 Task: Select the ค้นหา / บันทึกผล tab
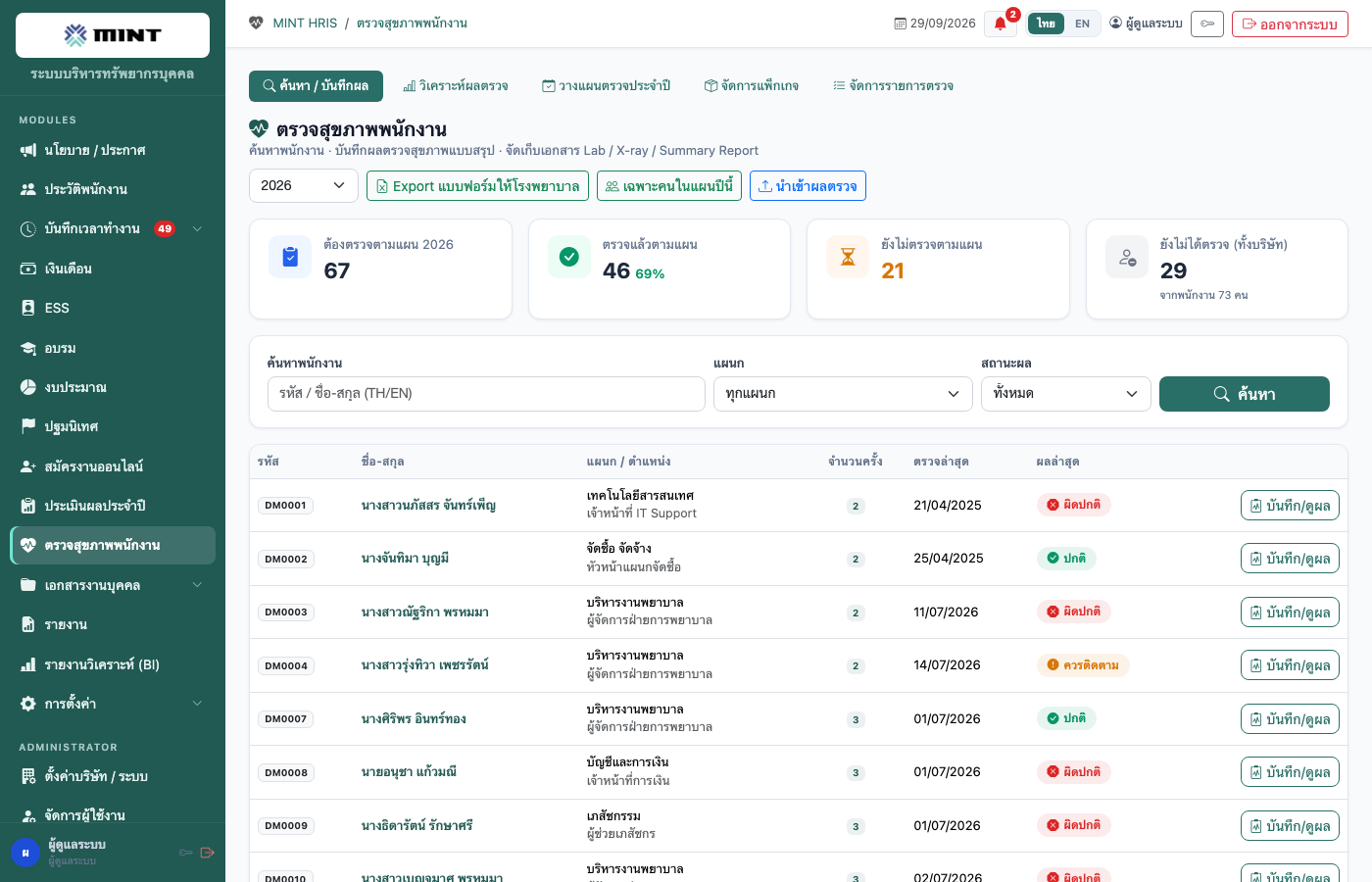316,86
